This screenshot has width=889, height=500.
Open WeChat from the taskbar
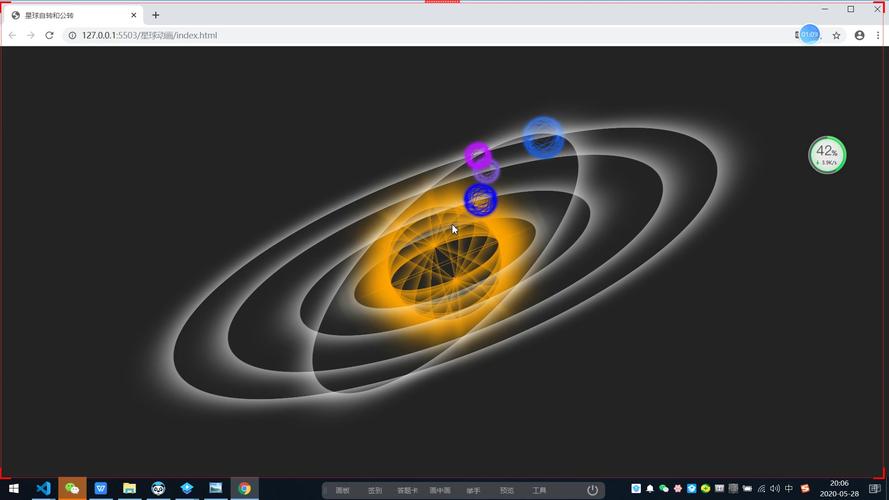tap(72, 489)
